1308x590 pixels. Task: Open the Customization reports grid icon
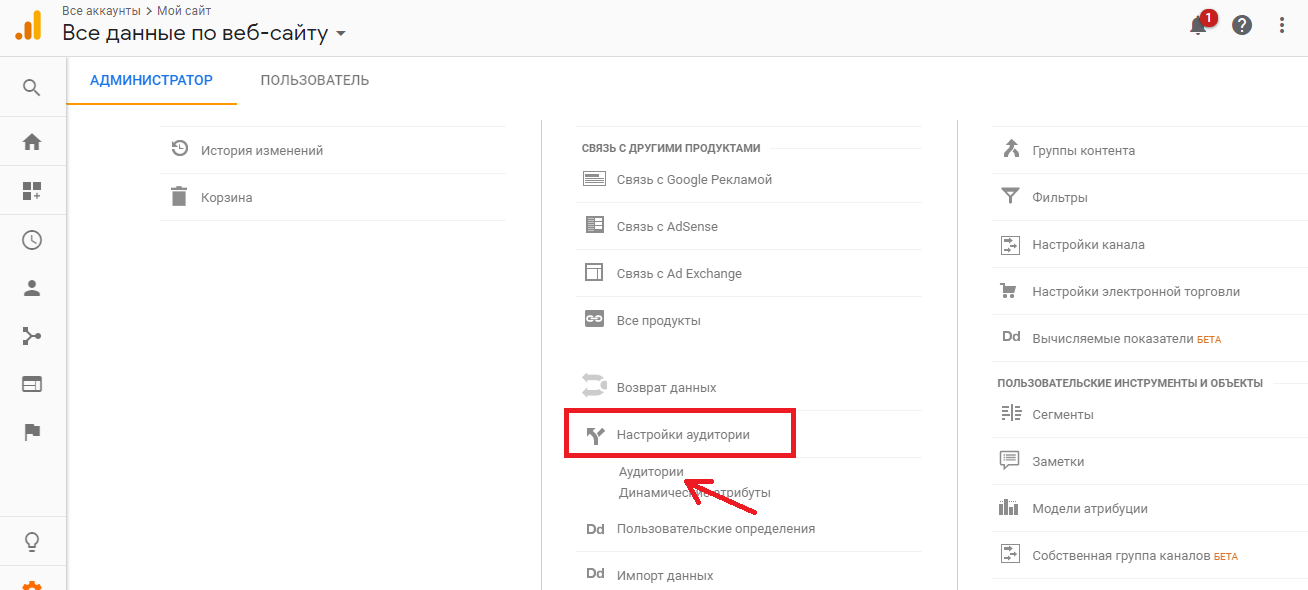point(33,189)
